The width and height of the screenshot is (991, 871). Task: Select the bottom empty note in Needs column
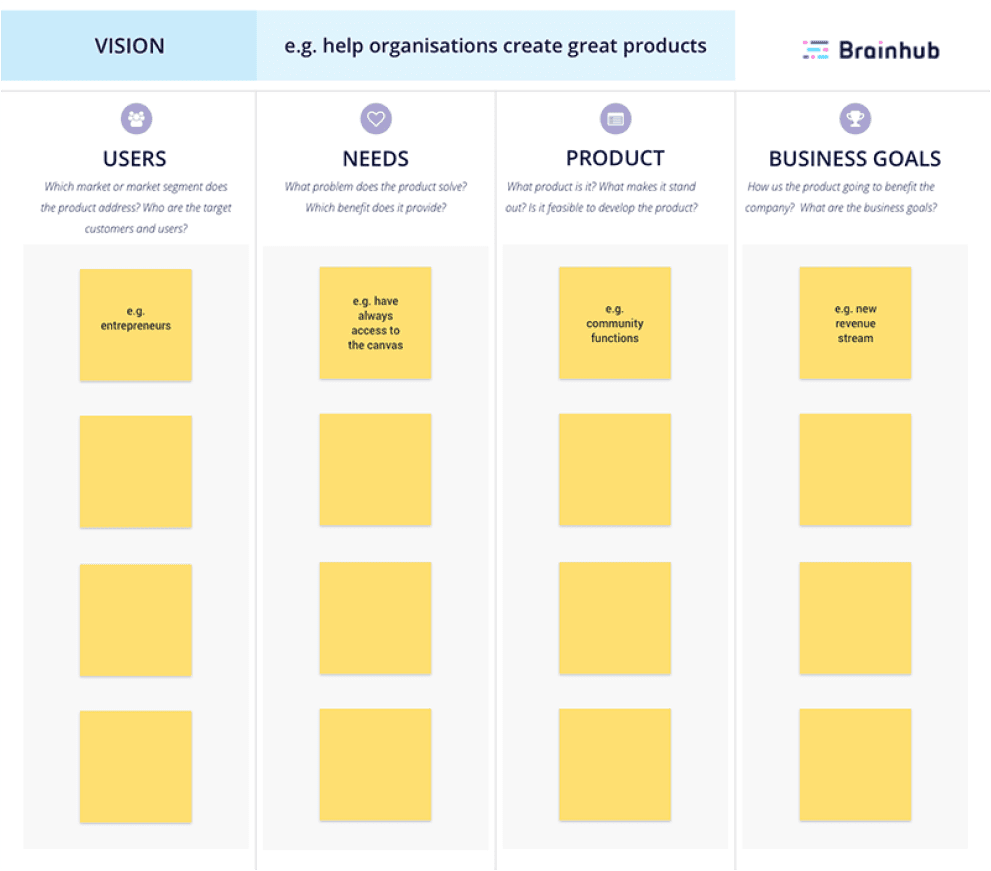(x=375, y=765)
